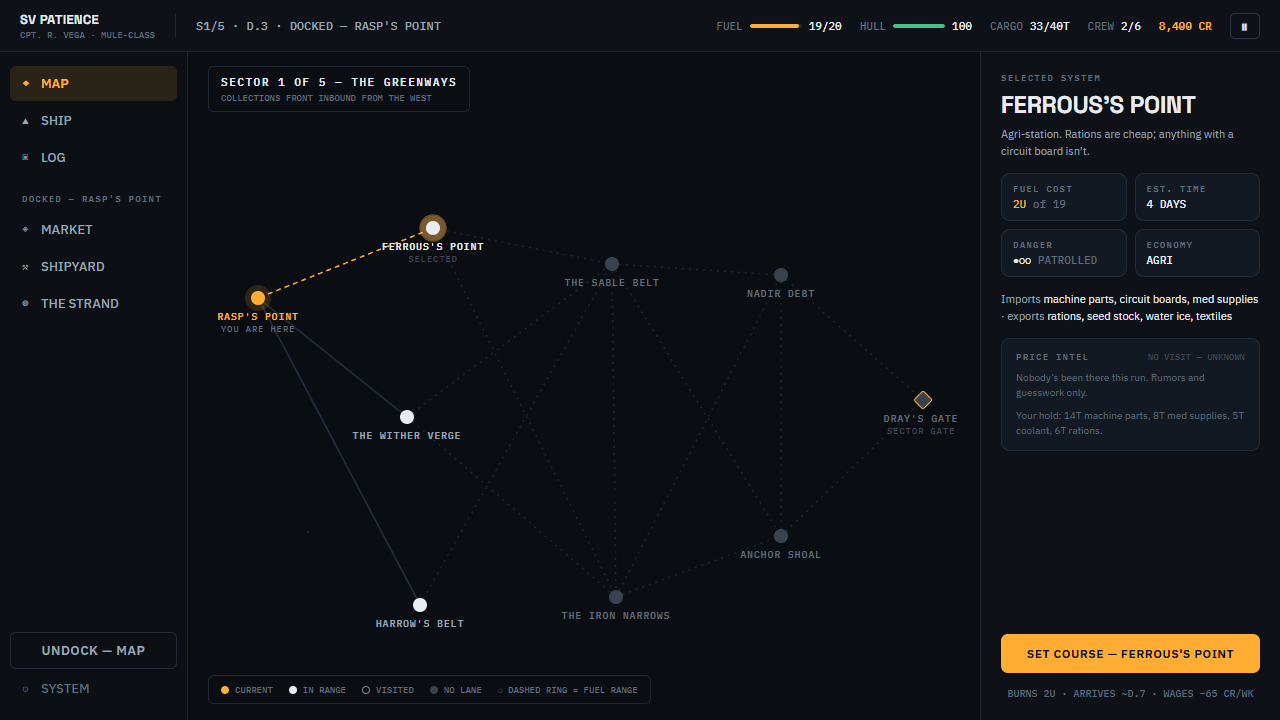Image resolution: width=1280 pixels, height=720 pixels.
Task: Click the pause icon button top right
Action: pos(1244,27)
